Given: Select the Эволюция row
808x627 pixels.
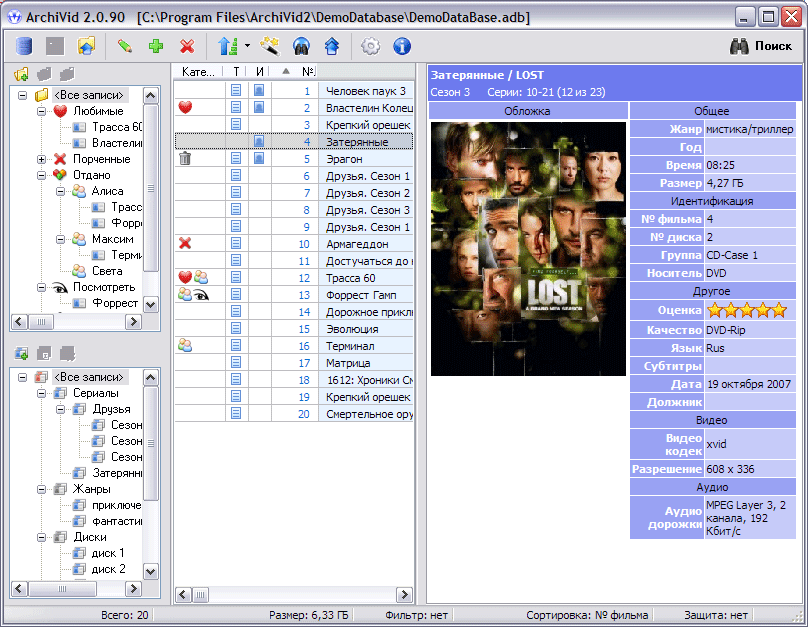Looking at the screenshot, I should pos(294,329).
